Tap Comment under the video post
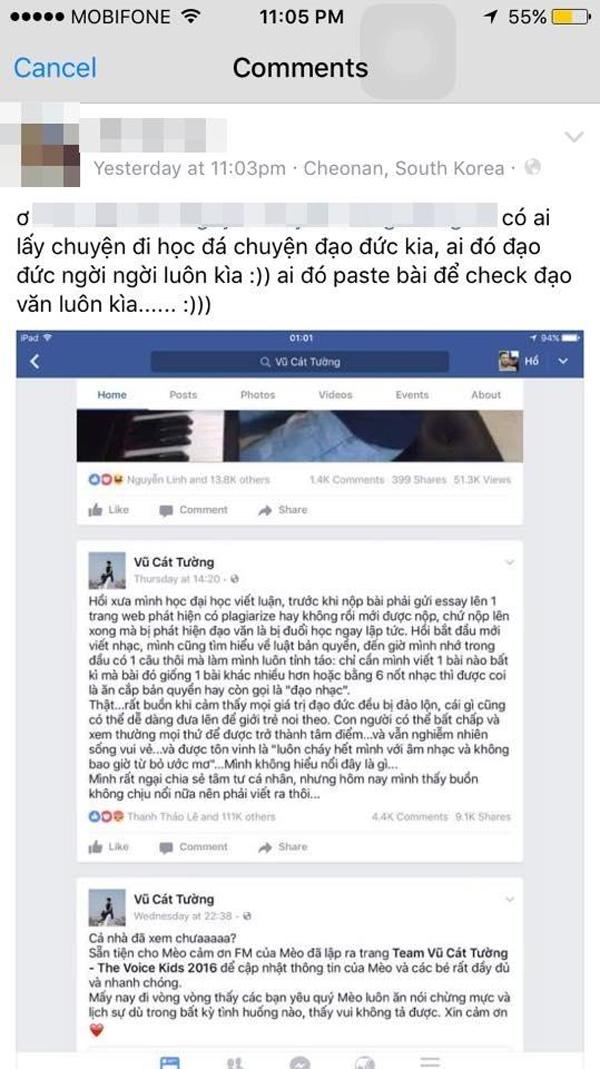Image resolution: width=600 pixels, height=1069 pixels. (x=194, y=509)
